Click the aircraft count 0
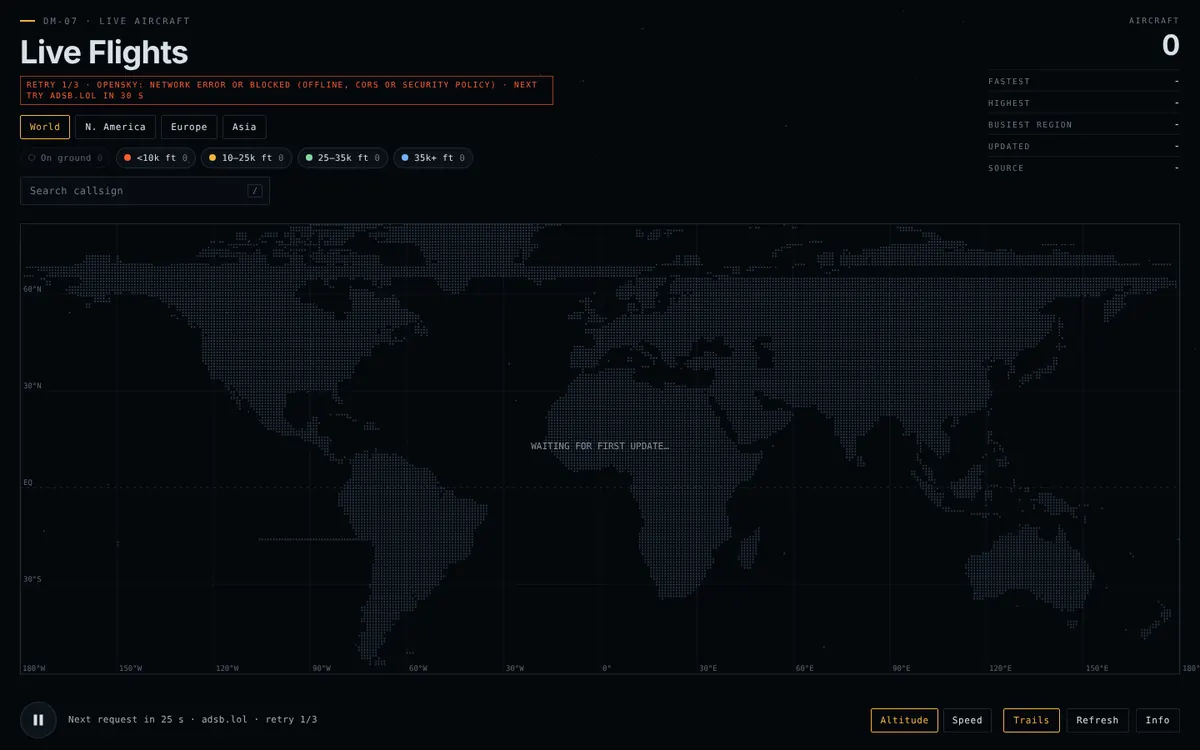 click(x=1170, y=45)
